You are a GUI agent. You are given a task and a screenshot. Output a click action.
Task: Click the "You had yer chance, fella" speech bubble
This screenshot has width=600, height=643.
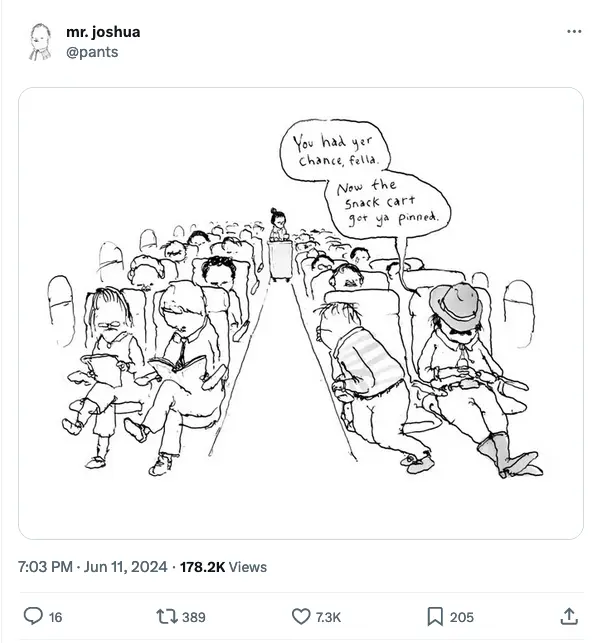tap(323, 151)
